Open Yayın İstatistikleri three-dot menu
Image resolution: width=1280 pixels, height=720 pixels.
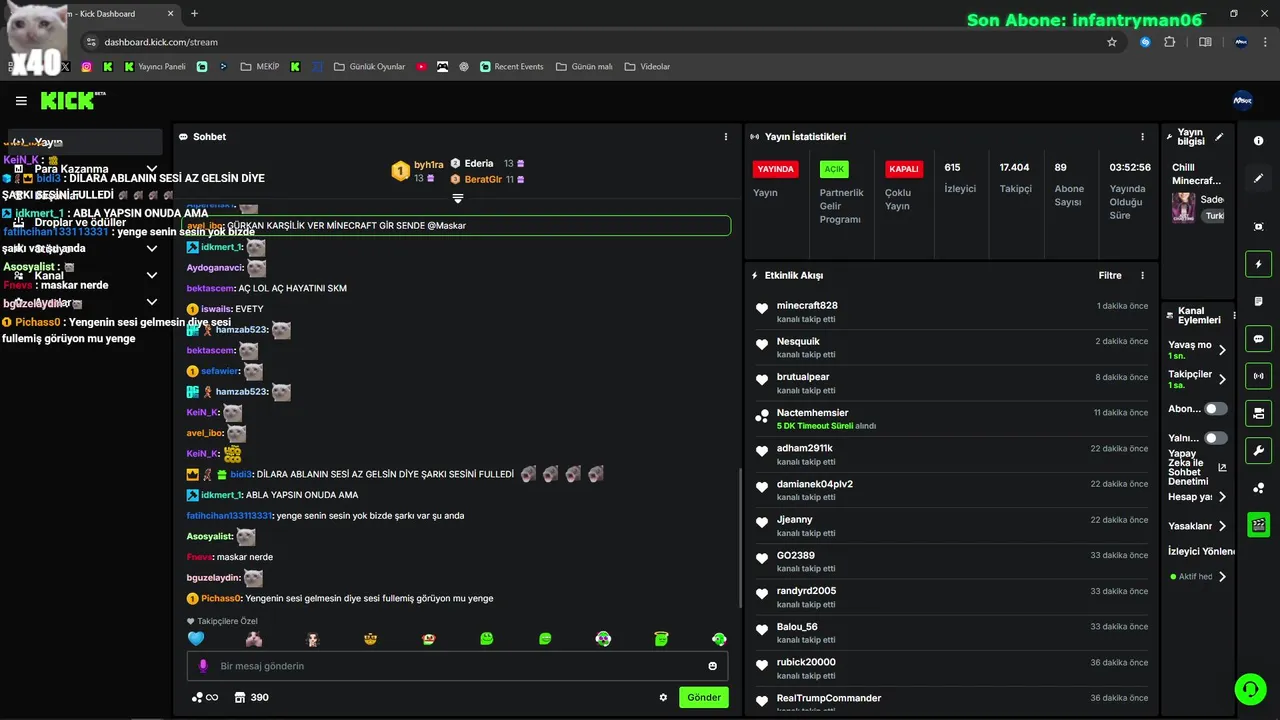tap(1142, 137)
